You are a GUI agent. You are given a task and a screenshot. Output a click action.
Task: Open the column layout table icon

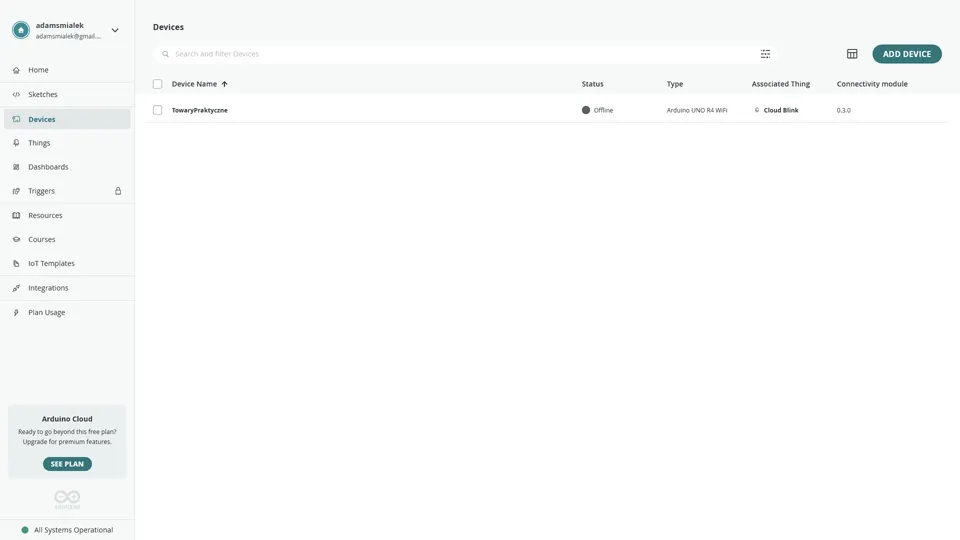coord(852,54)
